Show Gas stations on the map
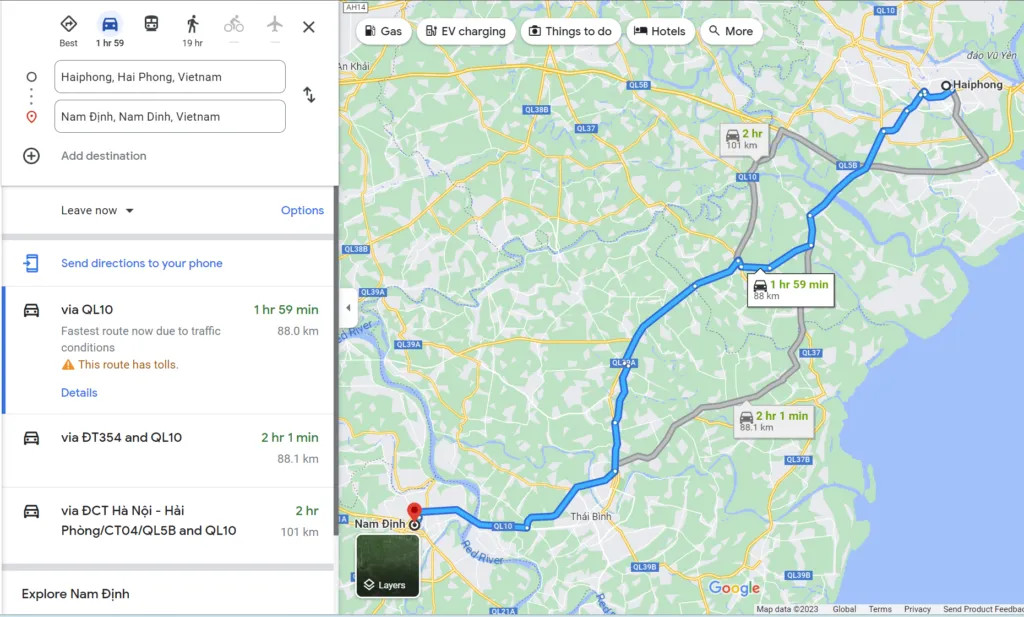Viewport: 1024px width, 617px height. coord(383,31)
